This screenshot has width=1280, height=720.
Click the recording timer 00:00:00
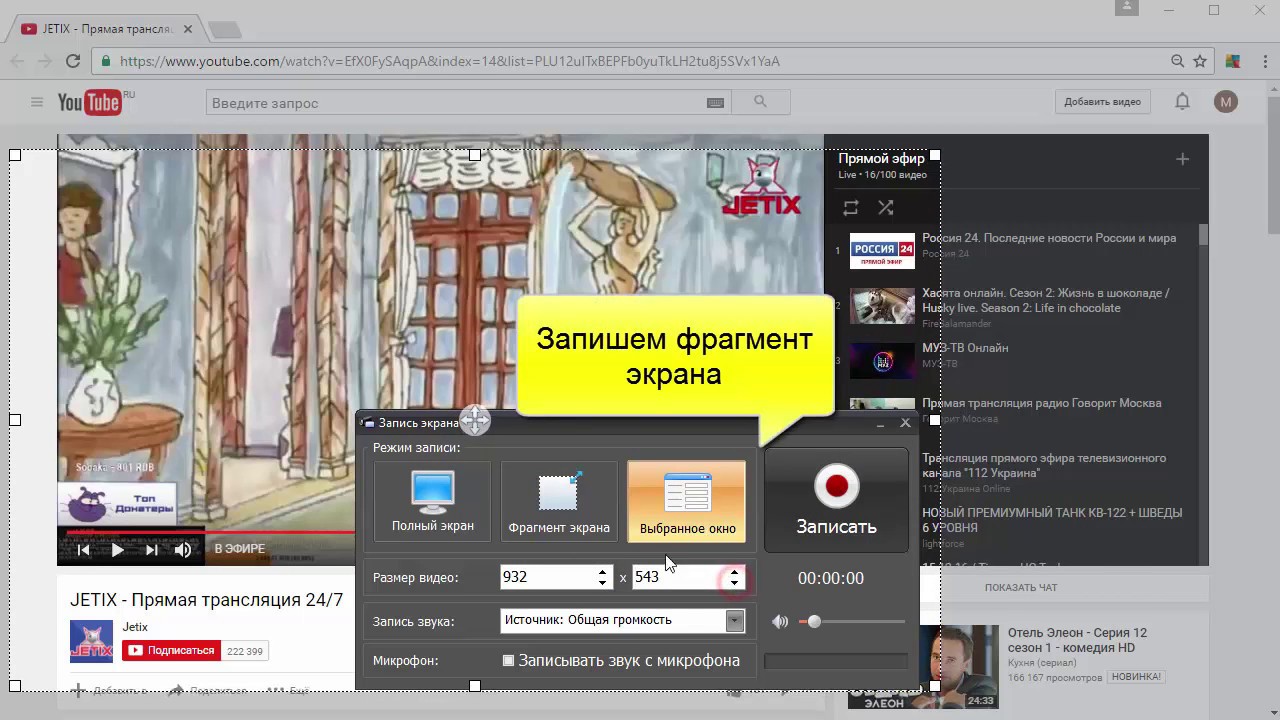pos(830,578)
